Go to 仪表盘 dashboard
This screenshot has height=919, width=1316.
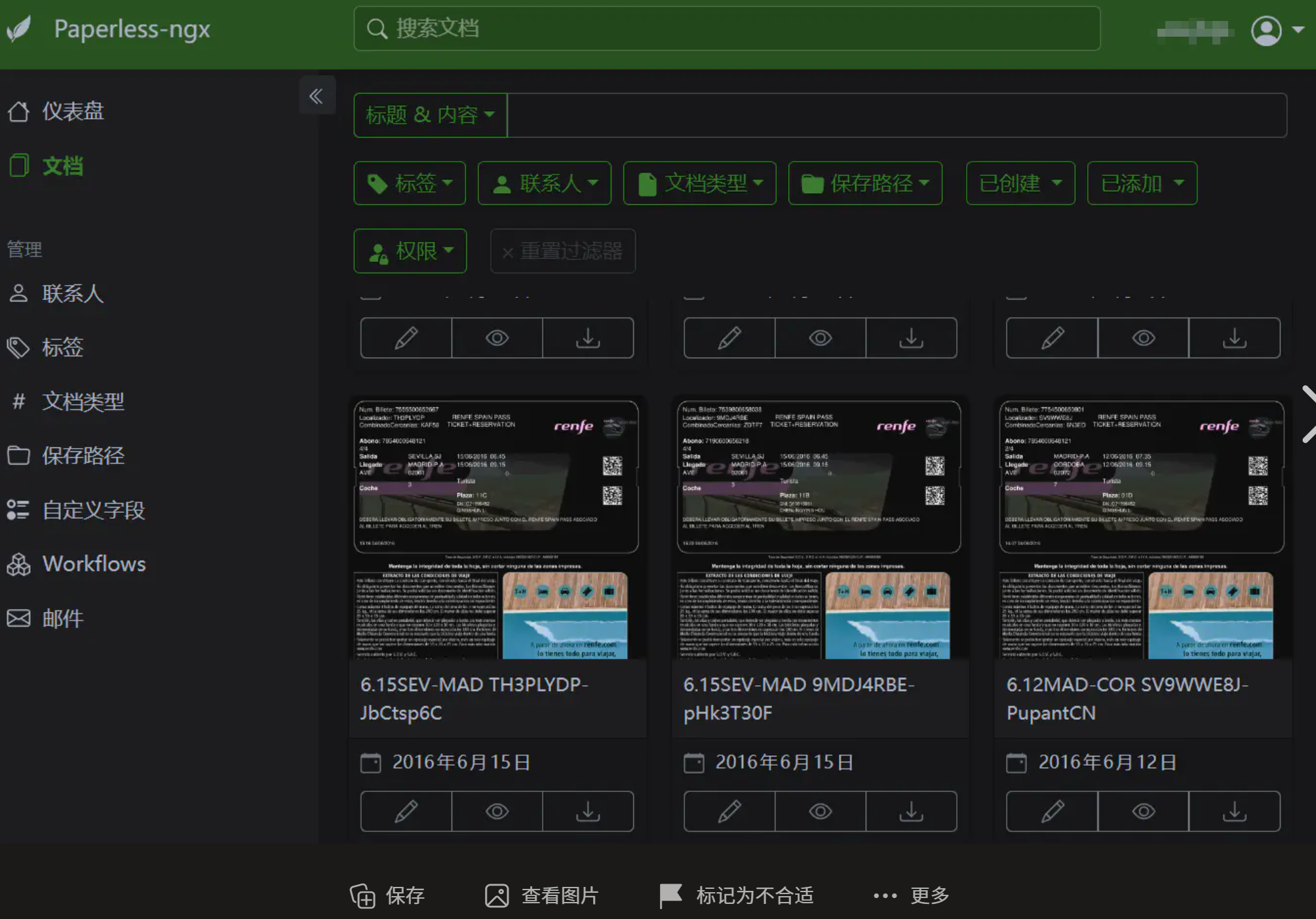(x=73, y=111)
